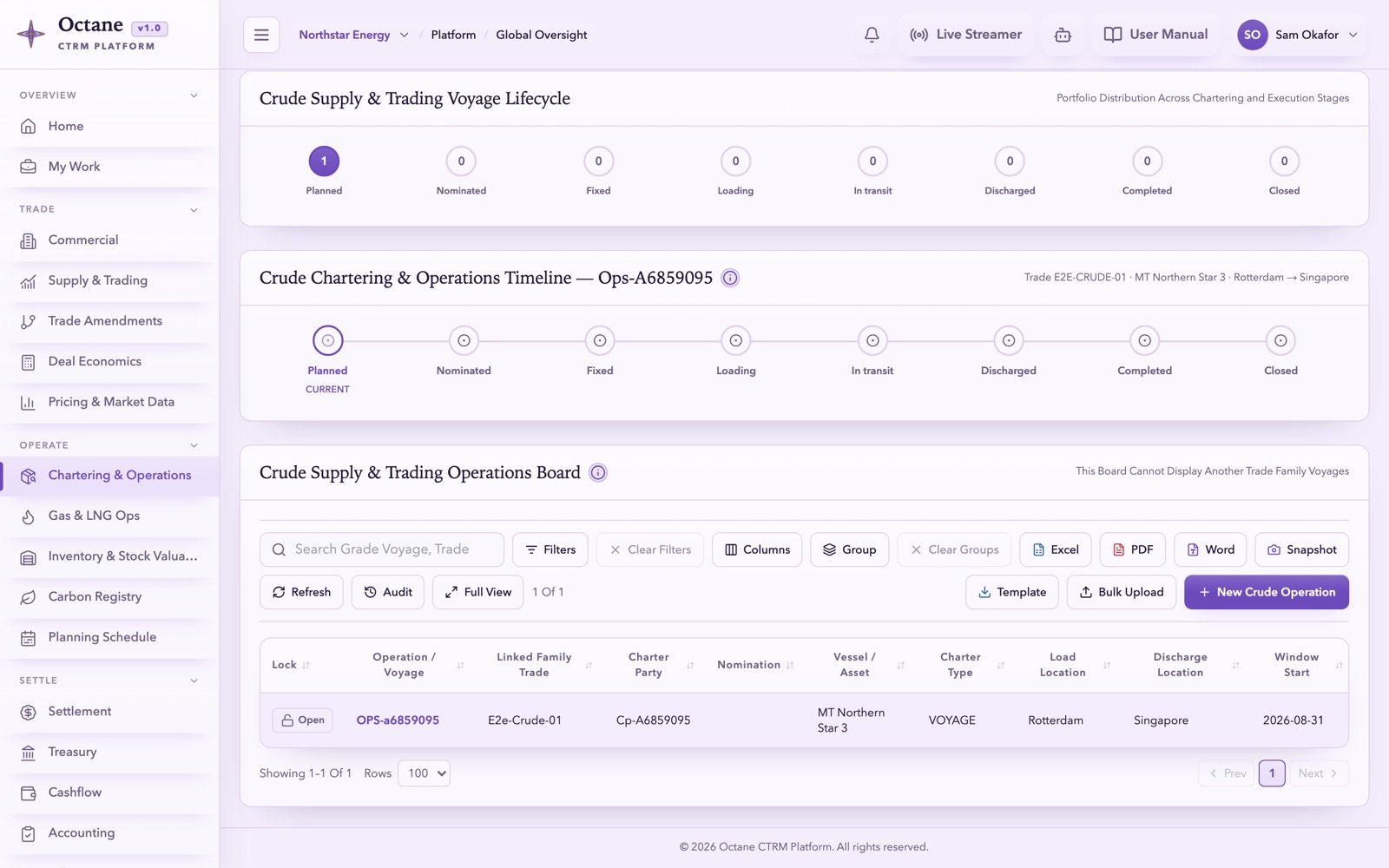Open My Work in sidebar
Image resolution: width=1389 pixels, height=868 pixels.
click(x=109, y=167)
